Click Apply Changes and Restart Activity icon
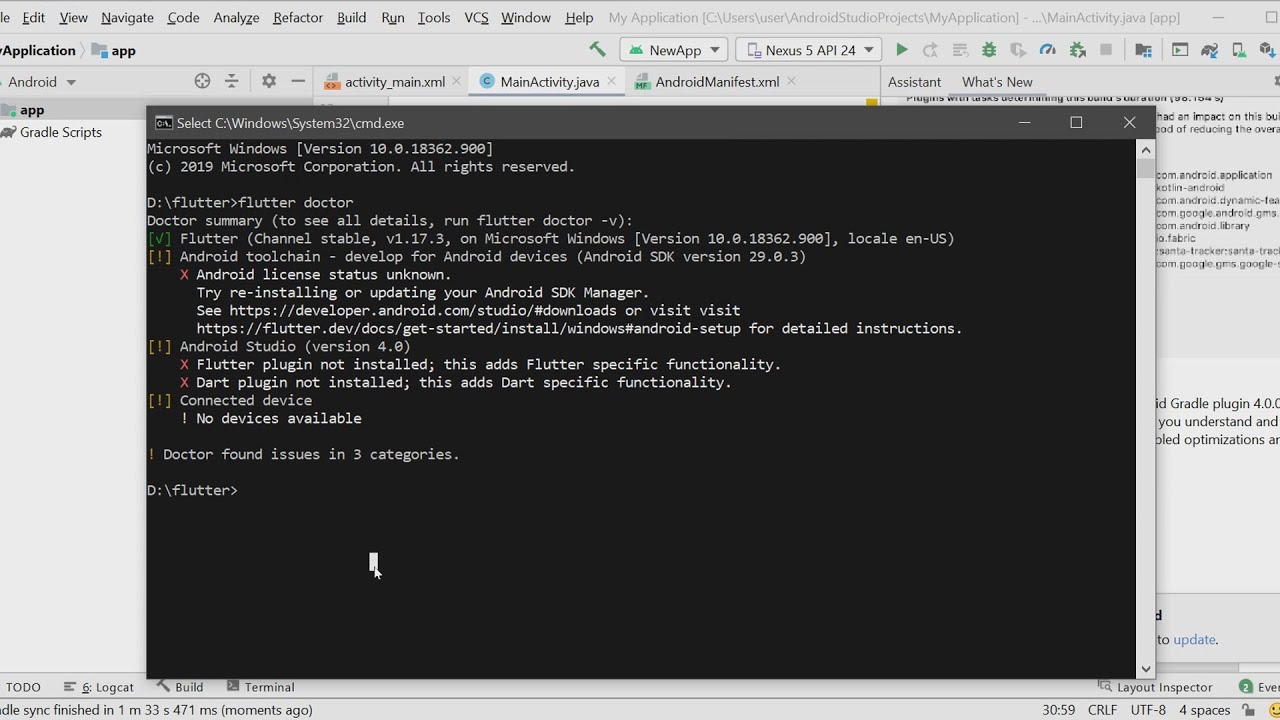The image size is (1280, 720). pyautogui.click(x=930, y=50)
